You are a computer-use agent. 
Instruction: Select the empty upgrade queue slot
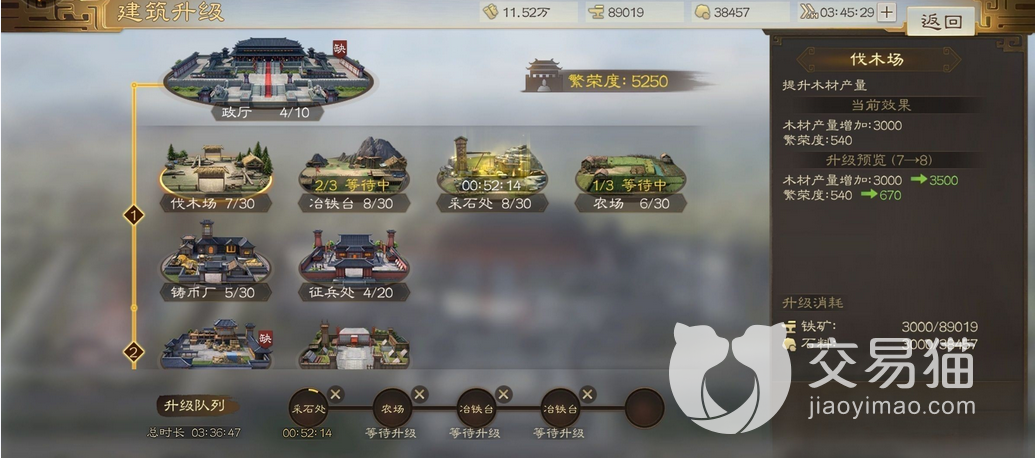[644, 408]
